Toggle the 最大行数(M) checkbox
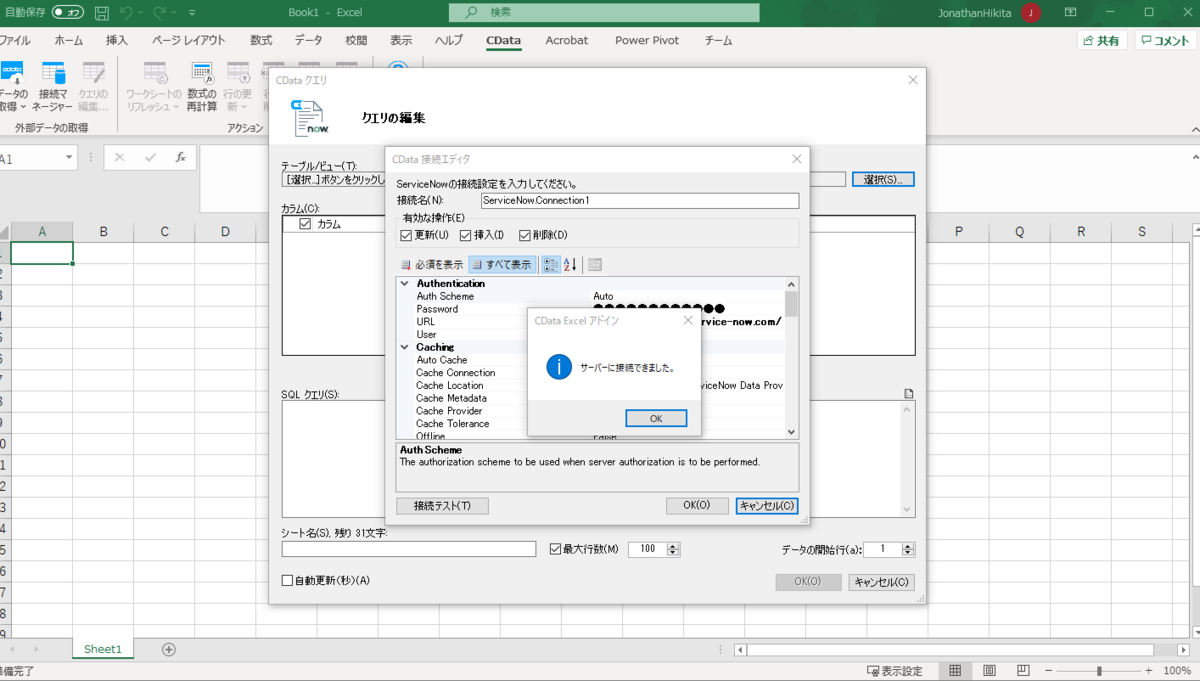The width and height of the screenshot is (1200, 681). (554, 548)
